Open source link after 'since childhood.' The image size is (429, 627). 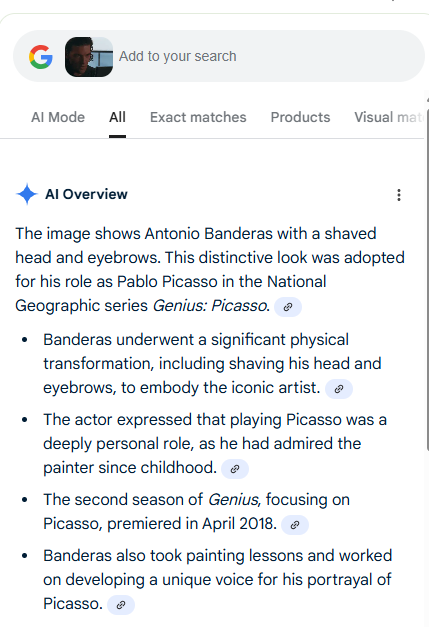pos(235,469)
